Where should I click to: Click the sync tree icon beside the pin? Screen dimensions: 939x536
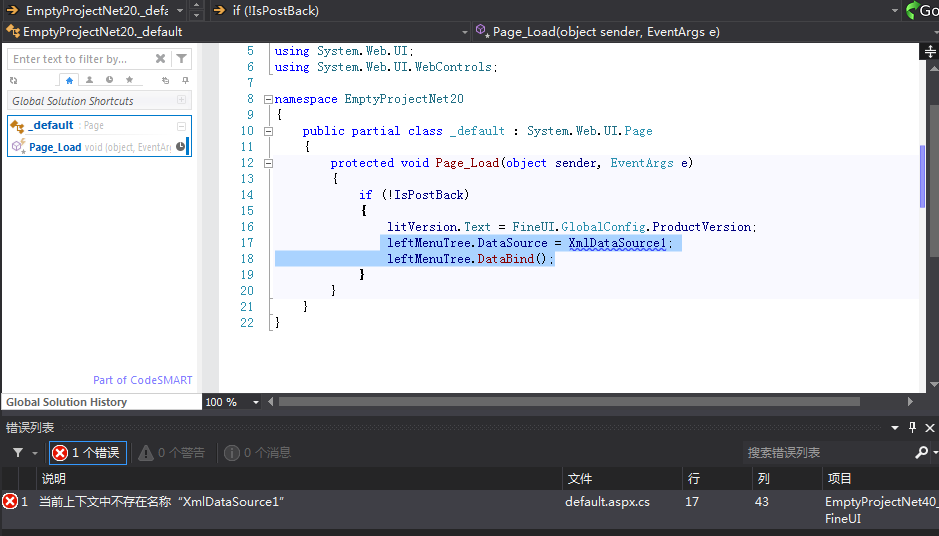click(166, 80)
